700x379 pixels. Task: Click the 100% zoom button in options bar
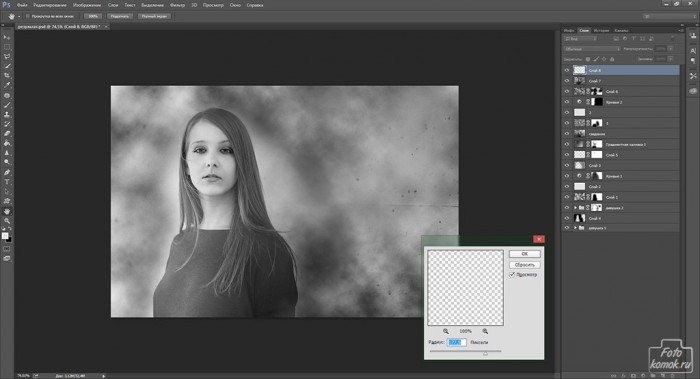pos(93,16)
